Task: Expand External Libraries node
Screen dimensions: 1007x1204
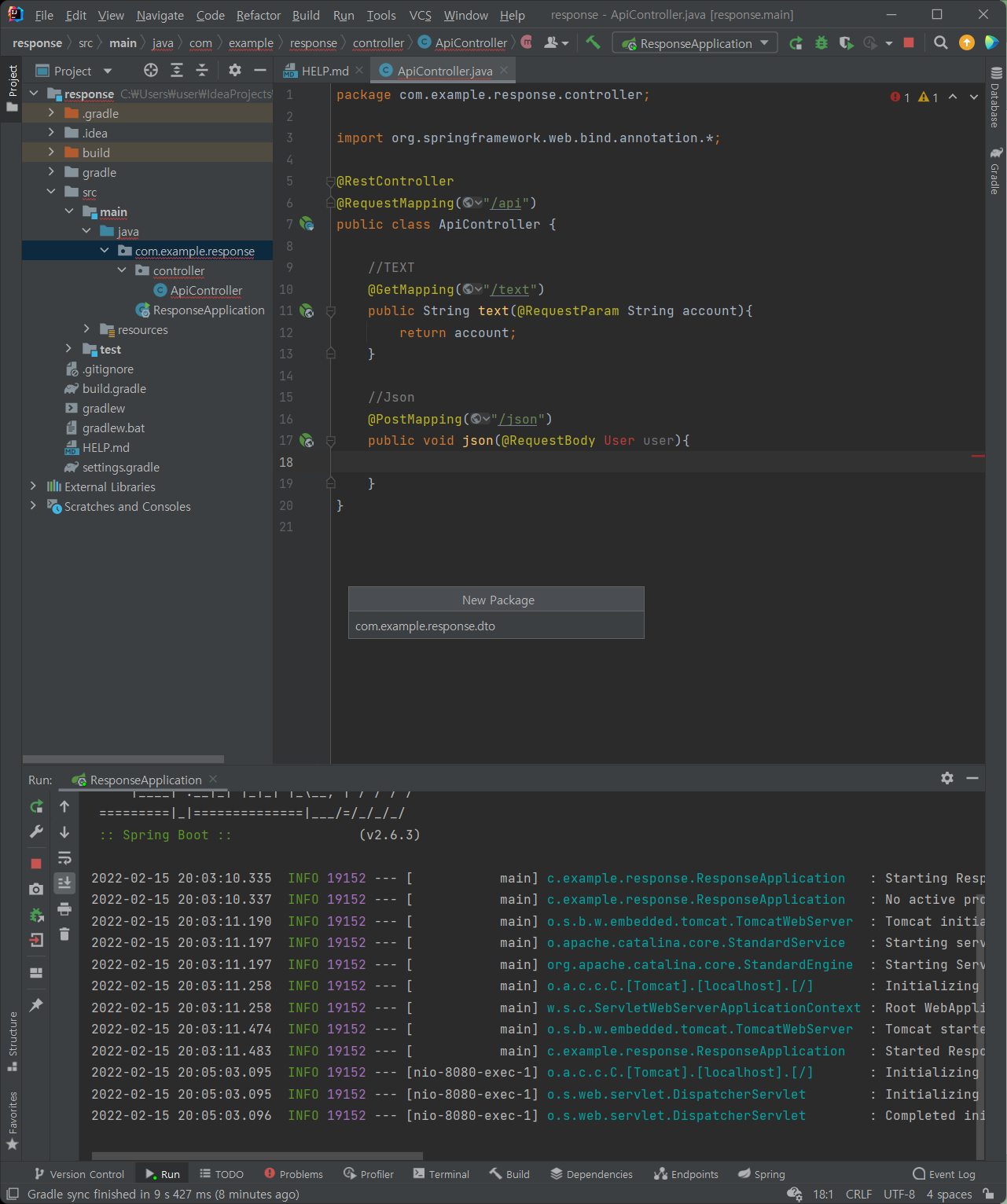Action: click(33, 486)
